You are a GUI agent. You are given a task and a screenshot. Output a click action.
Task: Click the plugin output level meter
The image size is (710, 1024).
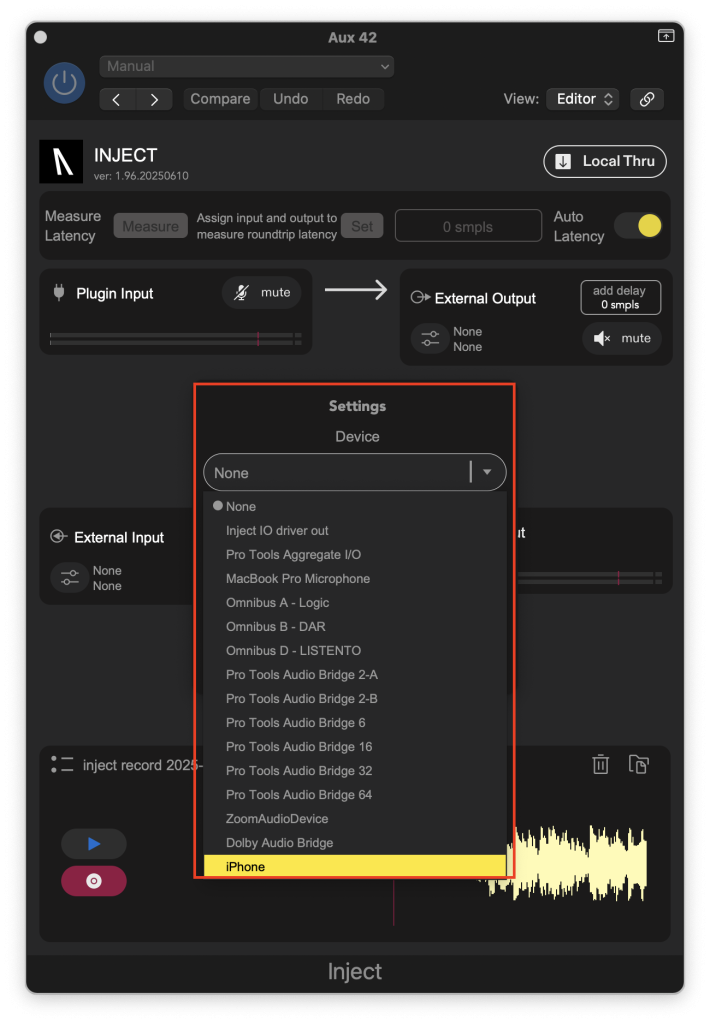(x=590, y=578)
